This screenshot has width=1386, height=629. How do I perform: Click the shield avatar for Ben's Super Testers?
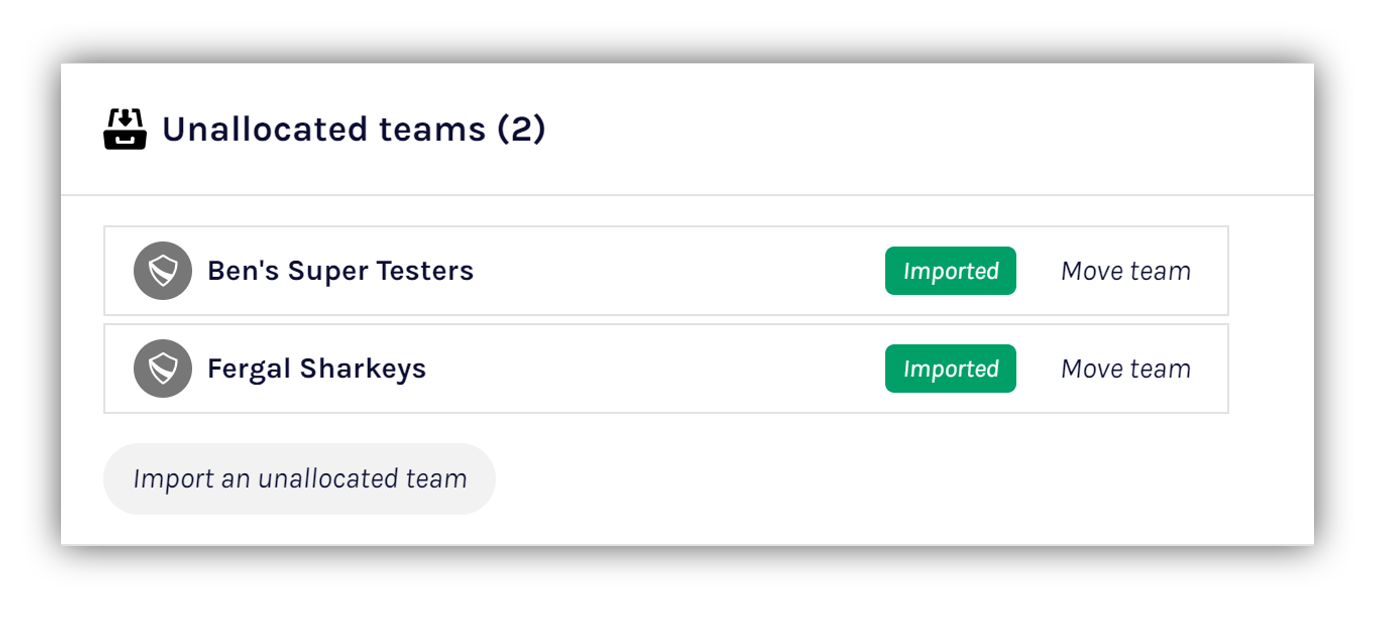coord(162,271)
